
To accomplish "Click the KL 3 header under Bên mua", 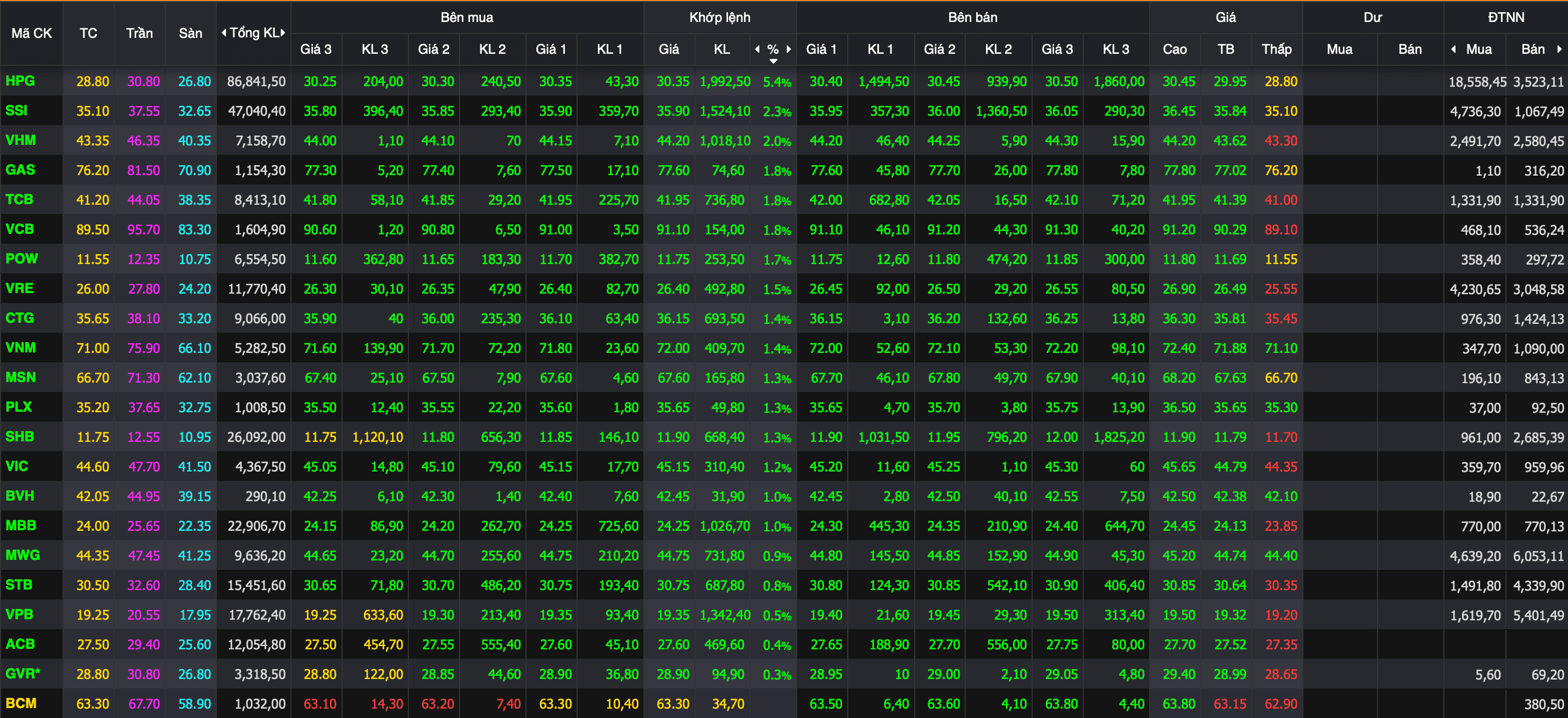I will coord(375,49).
